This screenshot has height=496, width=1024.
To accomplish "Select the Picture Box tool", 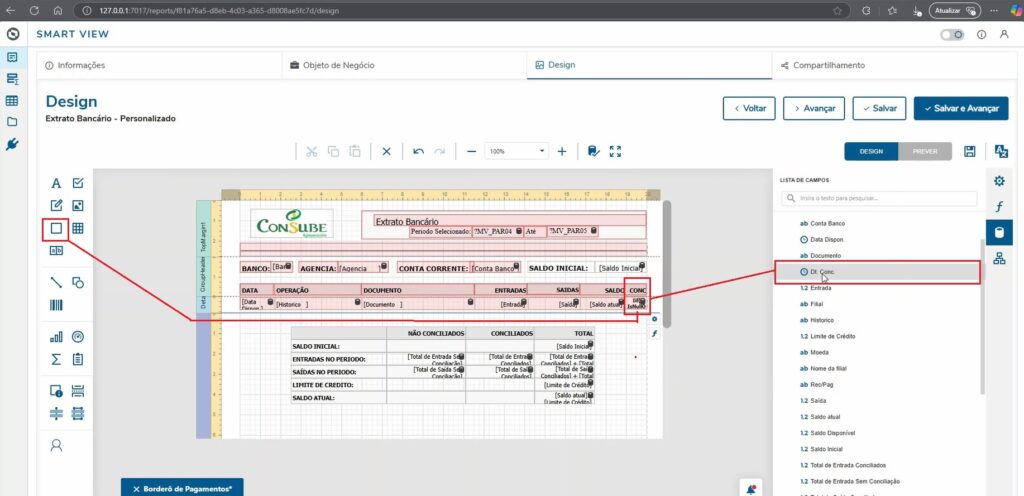I will (78, 206).
